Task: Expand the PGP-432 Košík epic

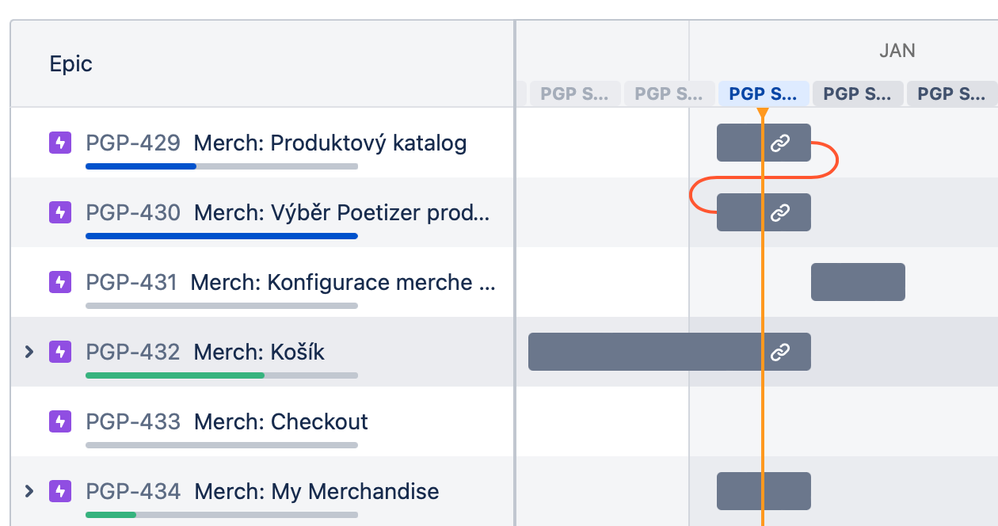Action: (x=29, y=352)
